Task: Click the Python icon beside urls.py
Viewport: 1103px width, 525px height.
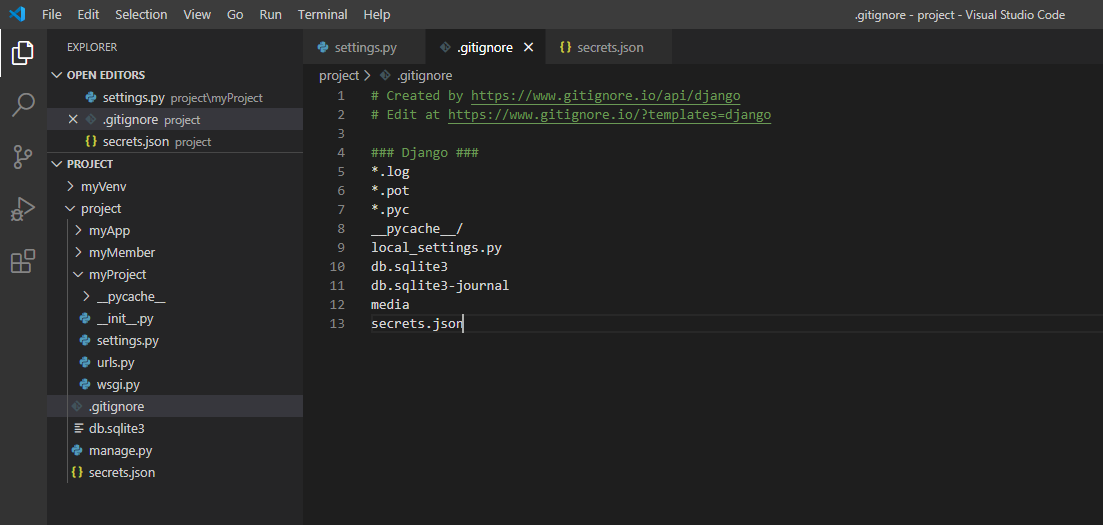Action: point(85,362)
